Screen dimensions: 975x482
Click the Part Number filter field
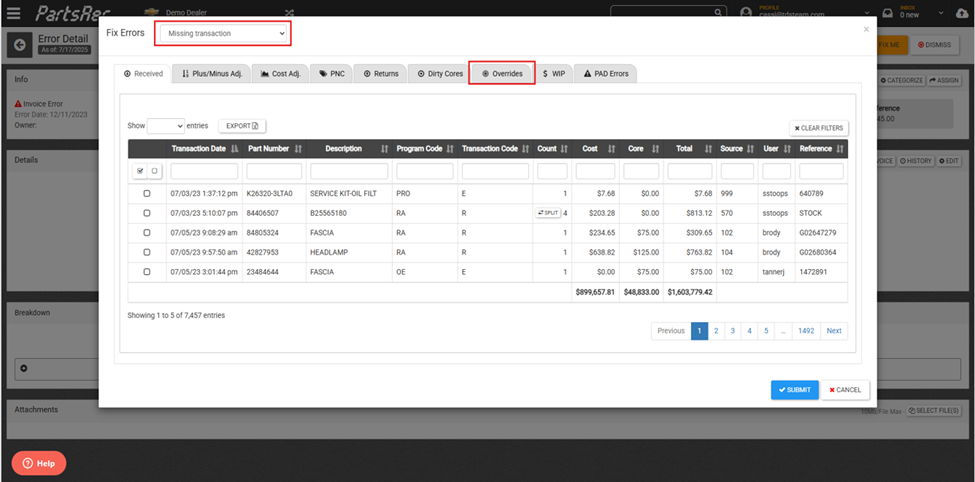[x=274, y=171]
